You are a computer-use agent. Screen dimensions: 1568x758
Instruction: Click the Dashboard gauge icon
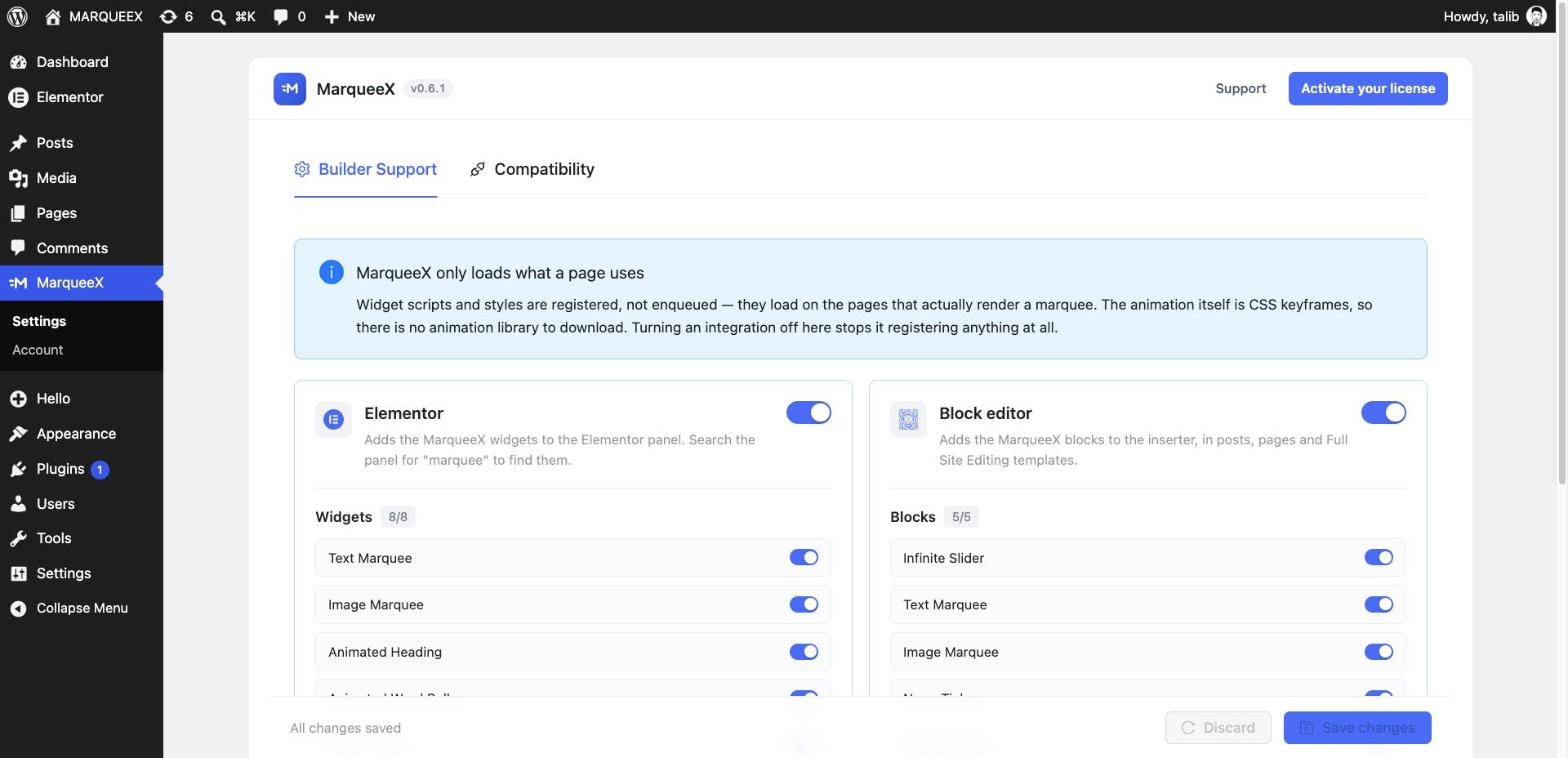tap(18, 62)
